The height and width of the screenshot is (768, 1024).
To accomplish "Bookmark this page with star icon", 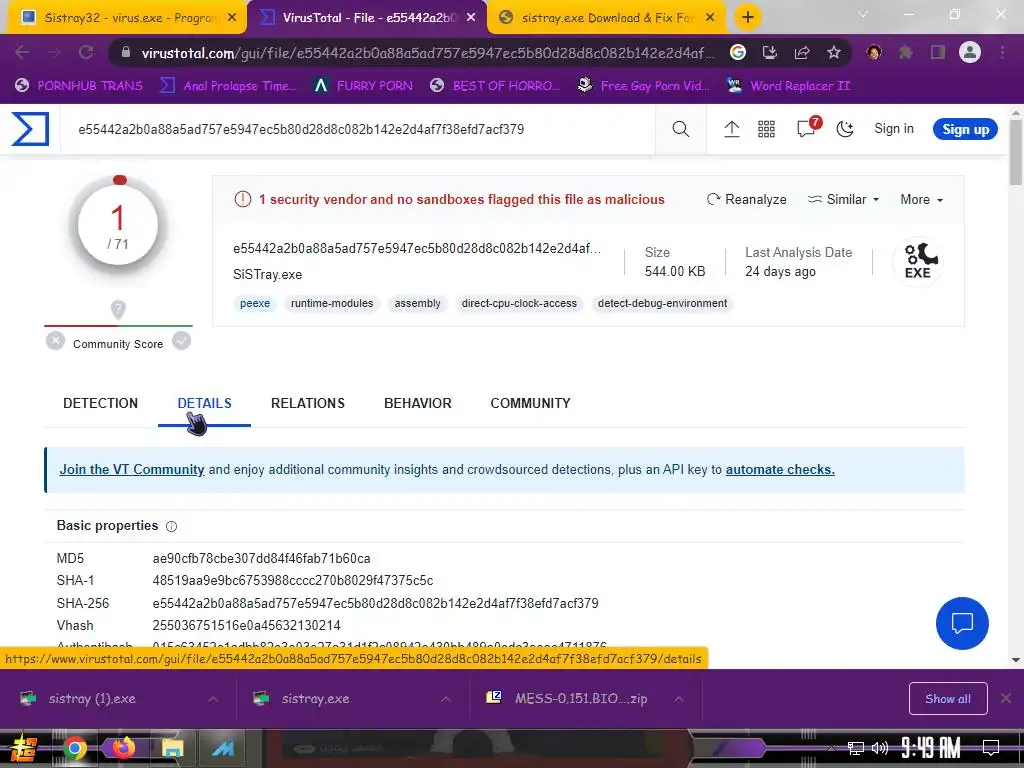I will 834,52.
